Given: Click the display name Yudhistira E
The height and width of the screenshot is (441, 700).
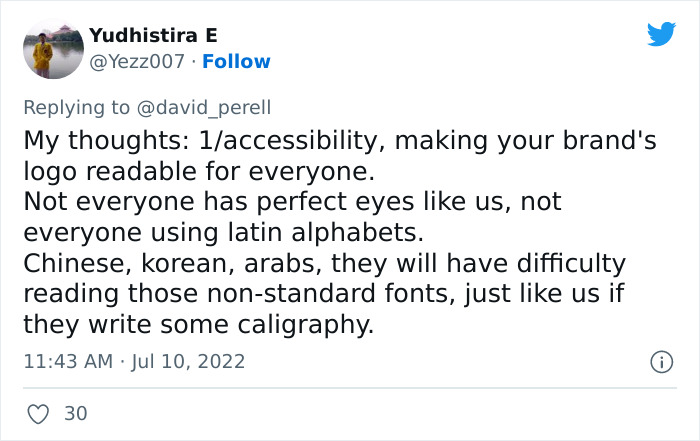Looking at the screenshot, I should coord(153,36).
